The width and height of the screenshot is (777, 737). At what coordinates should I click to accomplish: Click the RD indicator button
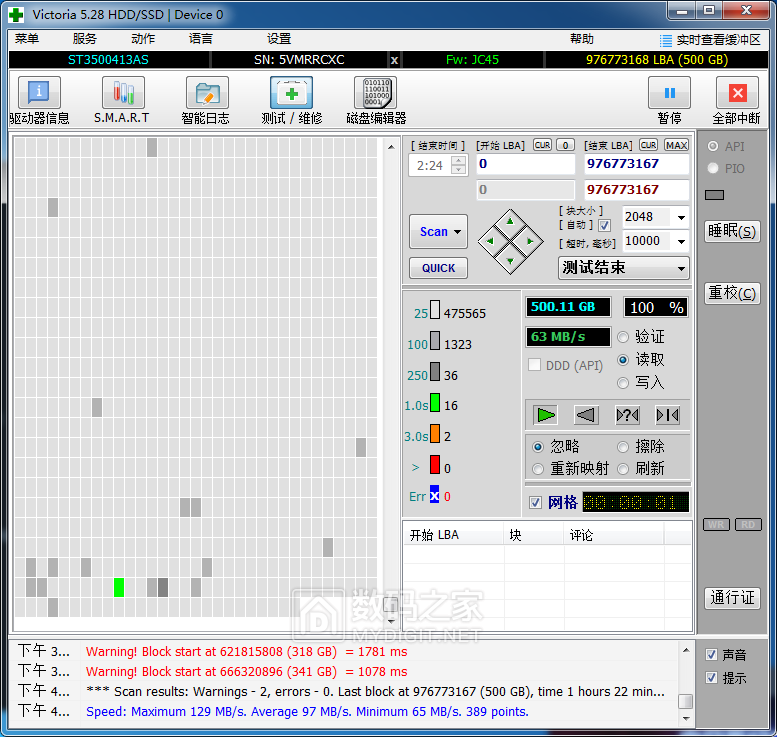(748, 524)
